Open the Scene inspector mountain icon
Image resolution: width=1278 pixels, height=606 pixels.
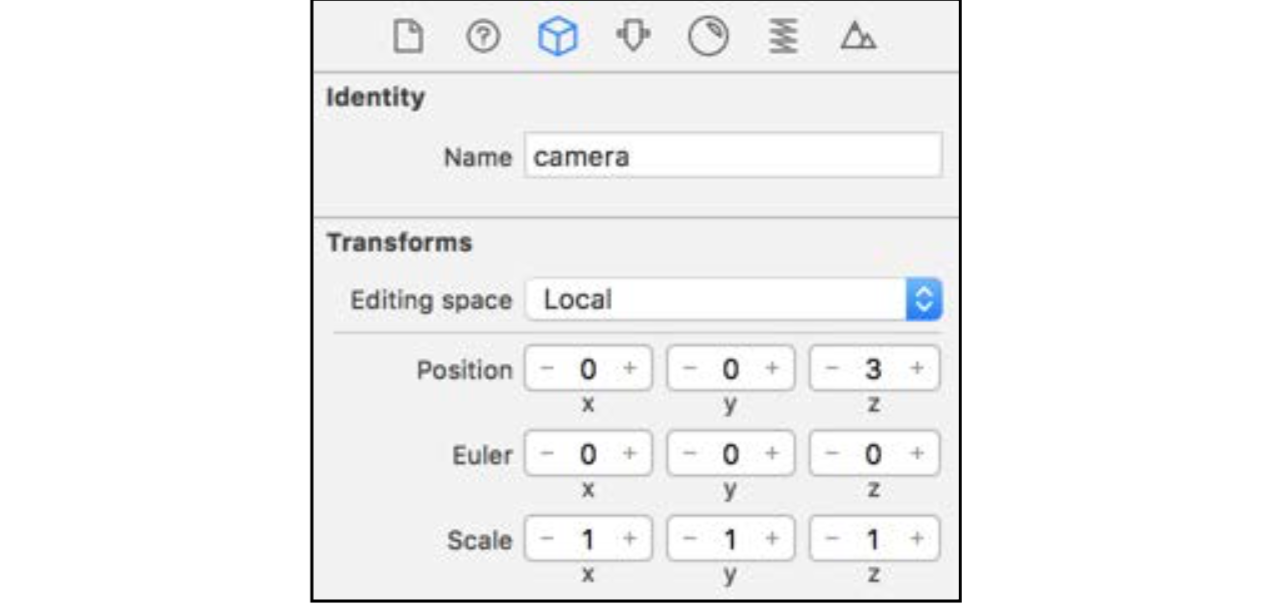point(857,38)
